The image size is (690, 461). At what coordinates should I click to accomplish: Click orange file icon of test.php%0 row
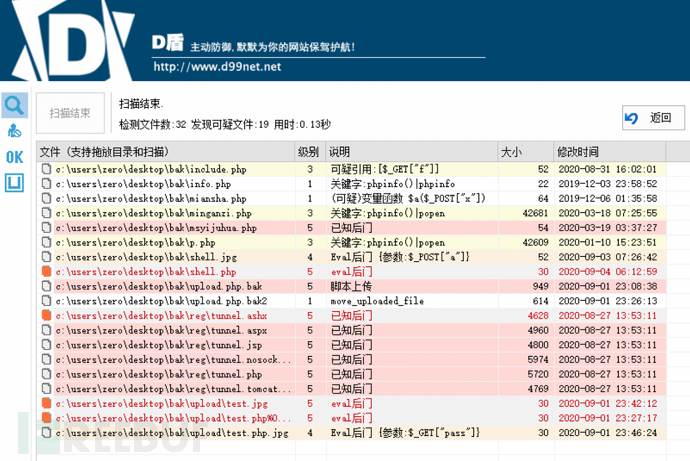coord(46,418)
